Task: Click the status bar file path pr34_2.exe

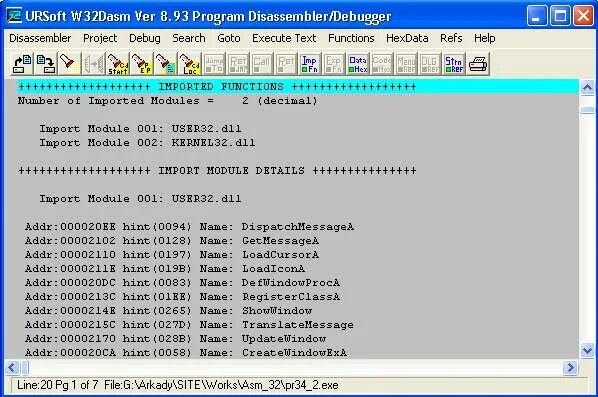Action: click(221, 385)
